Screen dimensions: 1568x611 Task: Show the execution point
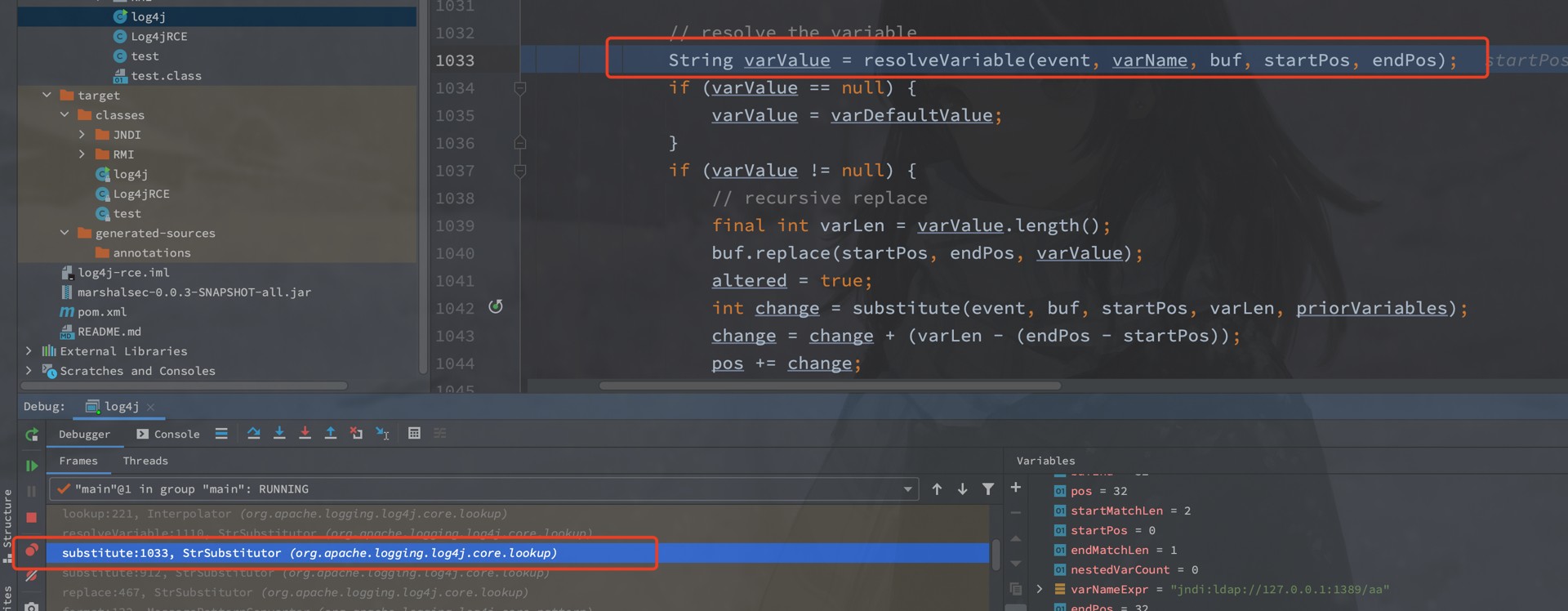(221, 434)
